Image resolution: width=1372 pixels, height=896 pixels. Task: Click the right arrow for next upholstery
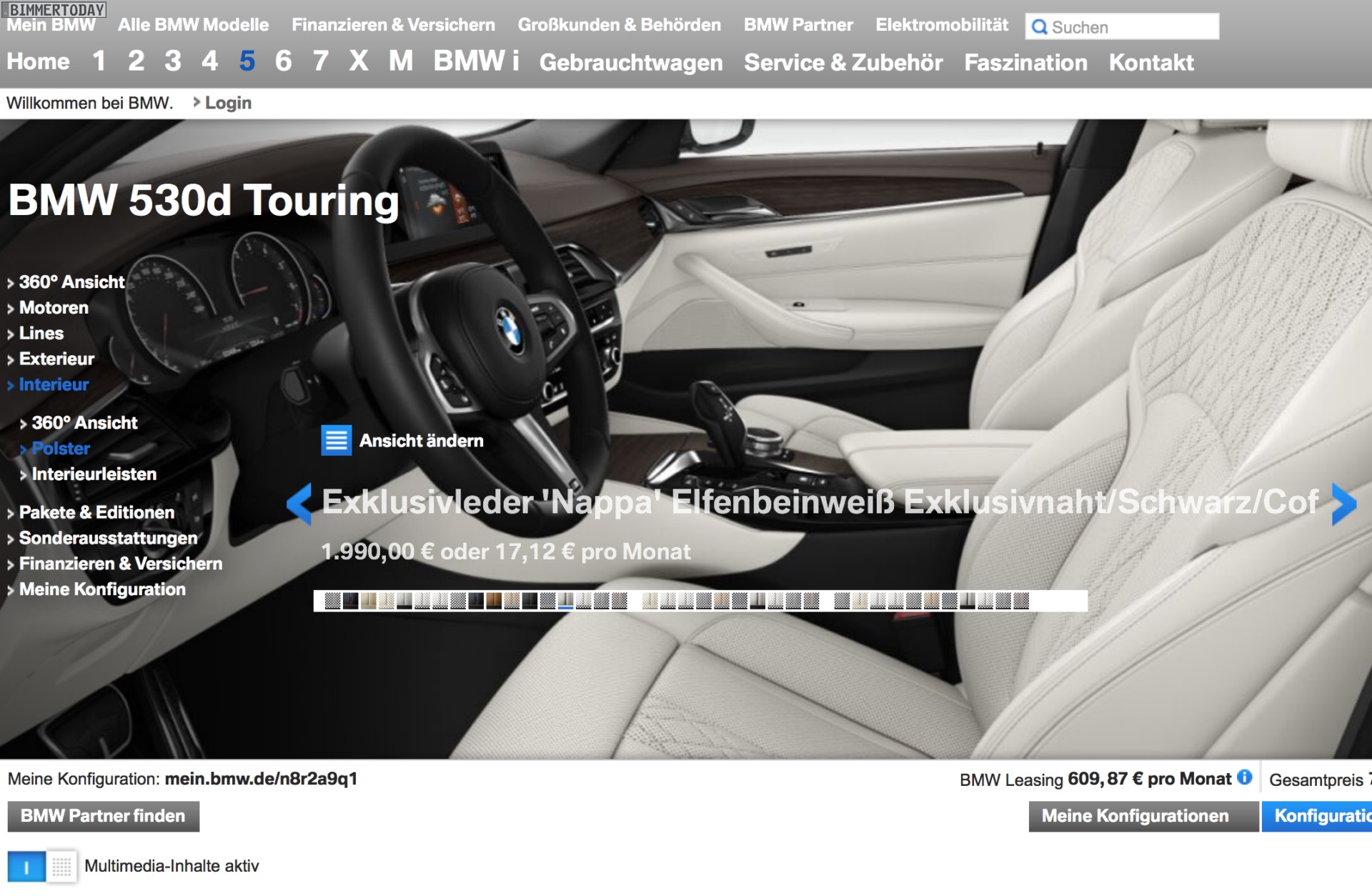(1343, 504)
